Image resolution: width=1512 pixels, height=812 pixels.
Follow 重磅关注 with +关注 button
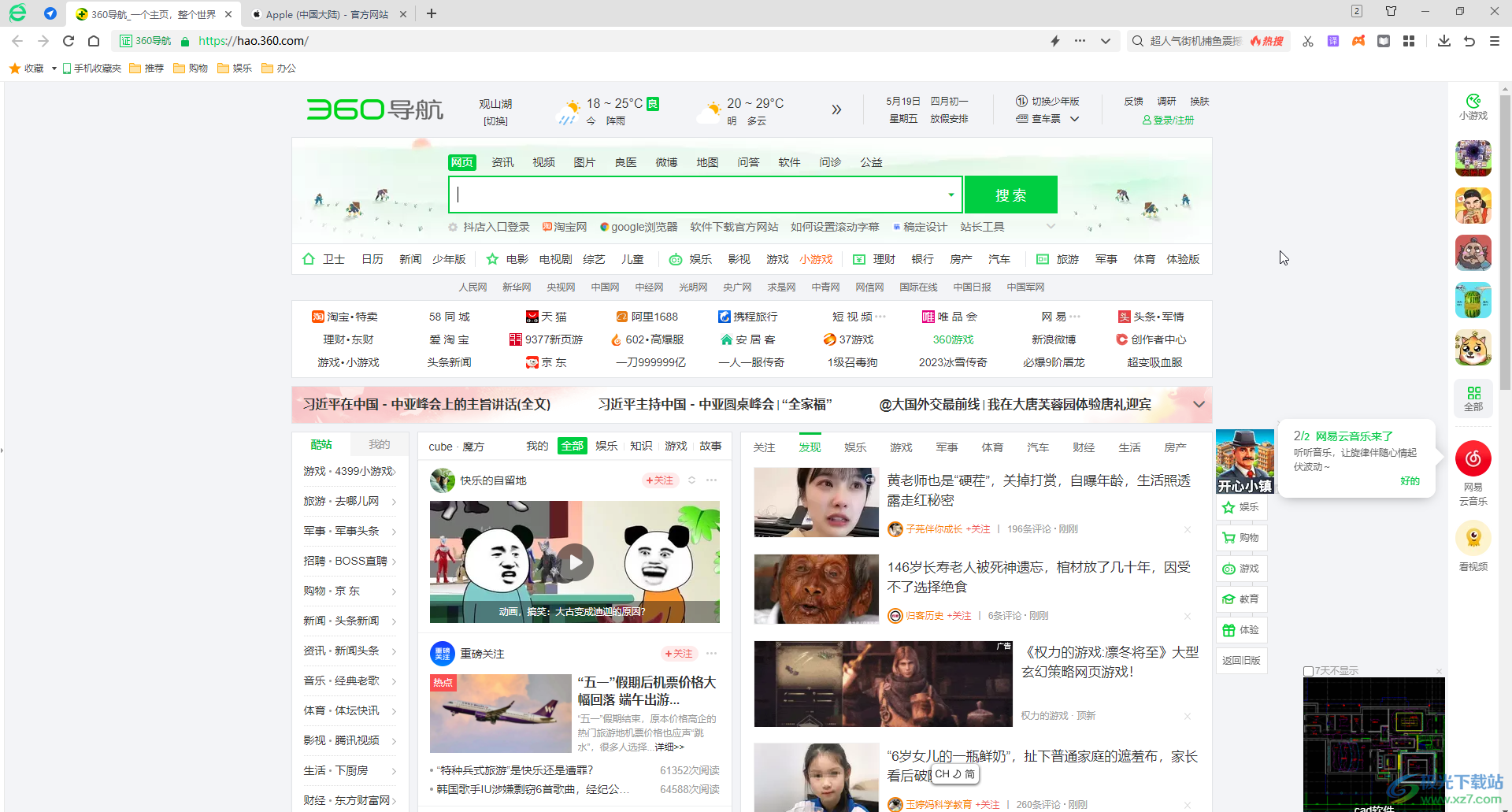(x=679, y=654)
